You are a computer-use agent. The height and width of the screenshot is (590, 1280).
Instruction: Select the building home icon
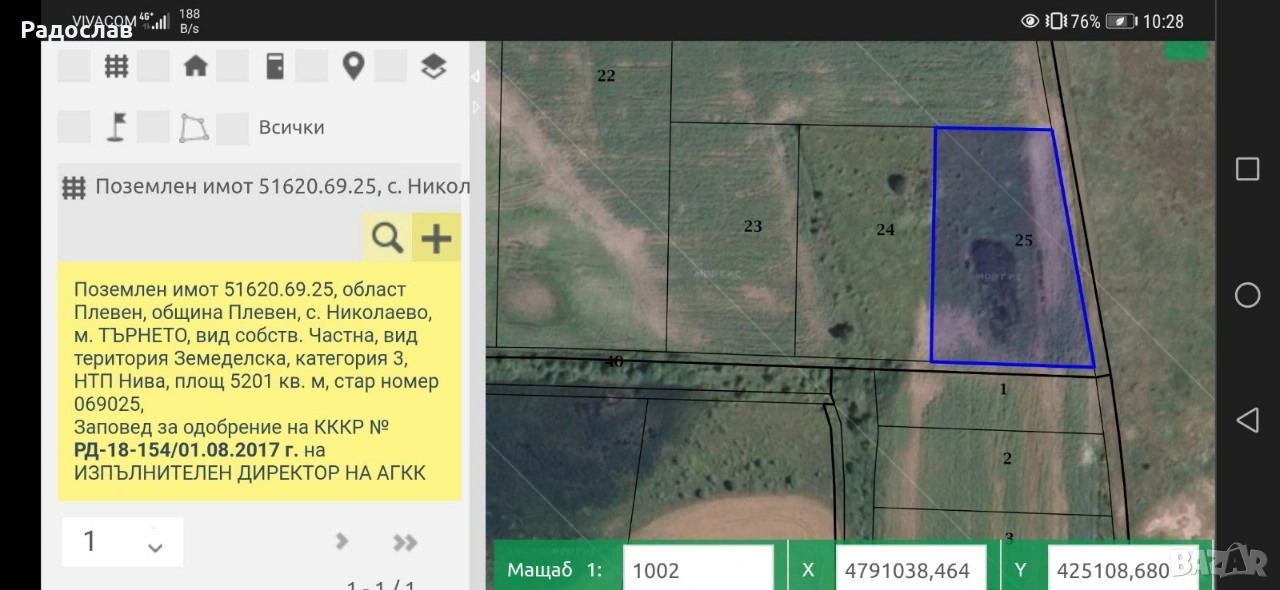pyautogui.click(x=196, y=67)
